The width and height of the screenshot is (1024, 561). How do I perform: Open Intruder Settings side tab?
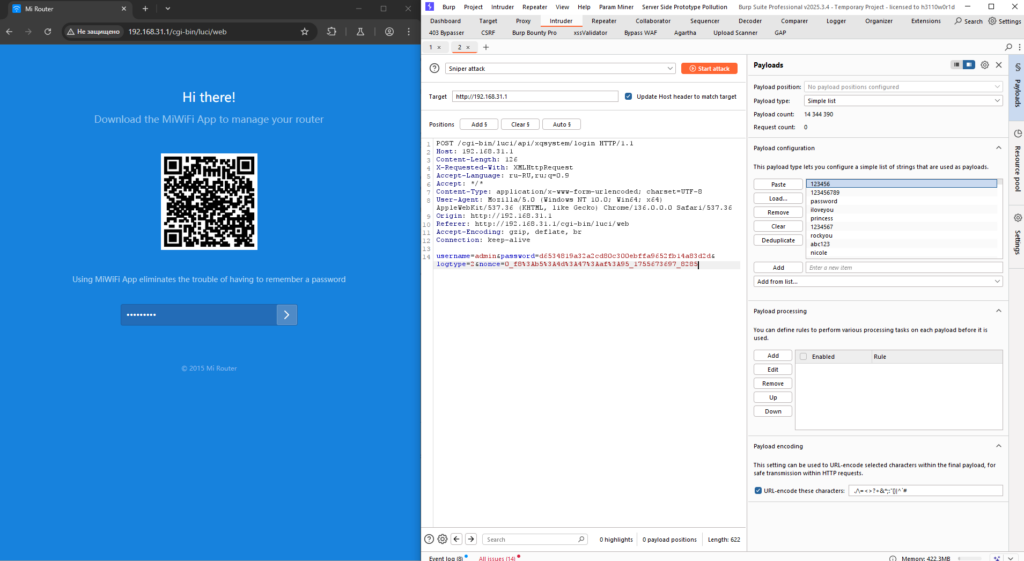click(x=1017, y=235)
